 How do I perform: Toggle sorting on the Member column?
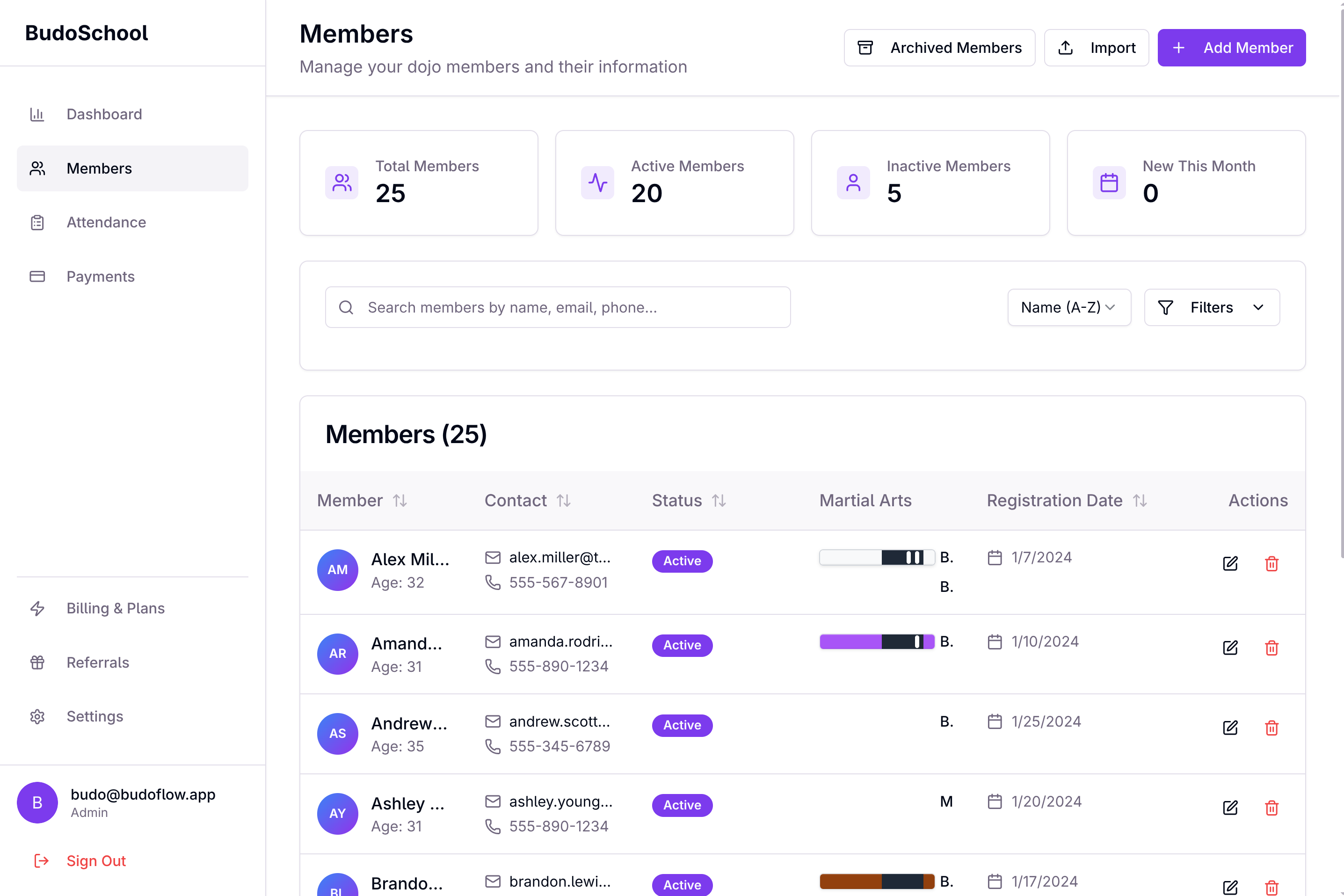[400, 500]
